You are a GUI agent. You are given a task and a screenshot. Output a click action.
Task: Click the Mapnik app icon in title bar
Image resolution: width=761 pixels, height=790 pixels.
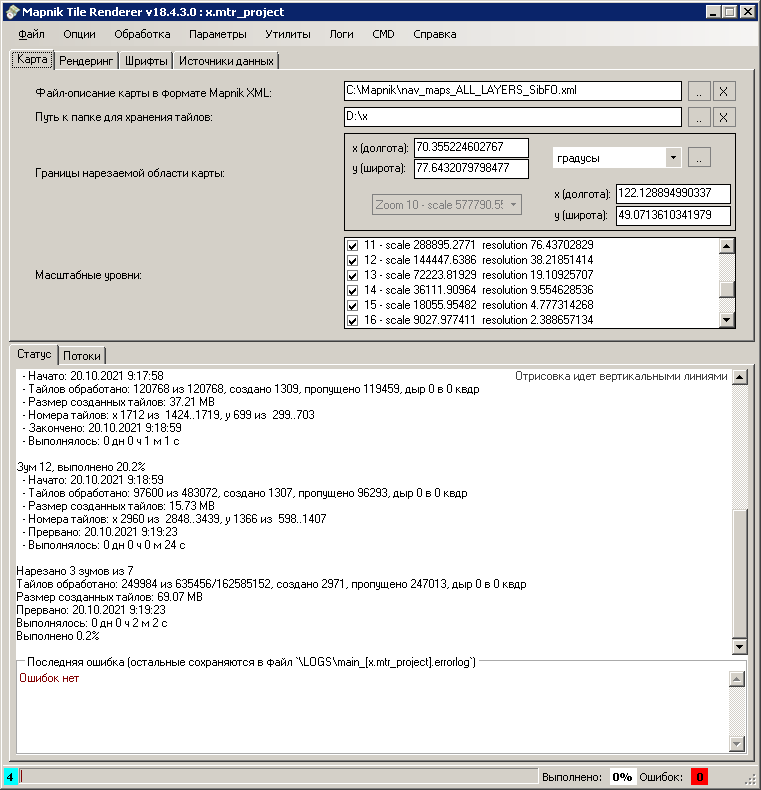pos(12,12)
